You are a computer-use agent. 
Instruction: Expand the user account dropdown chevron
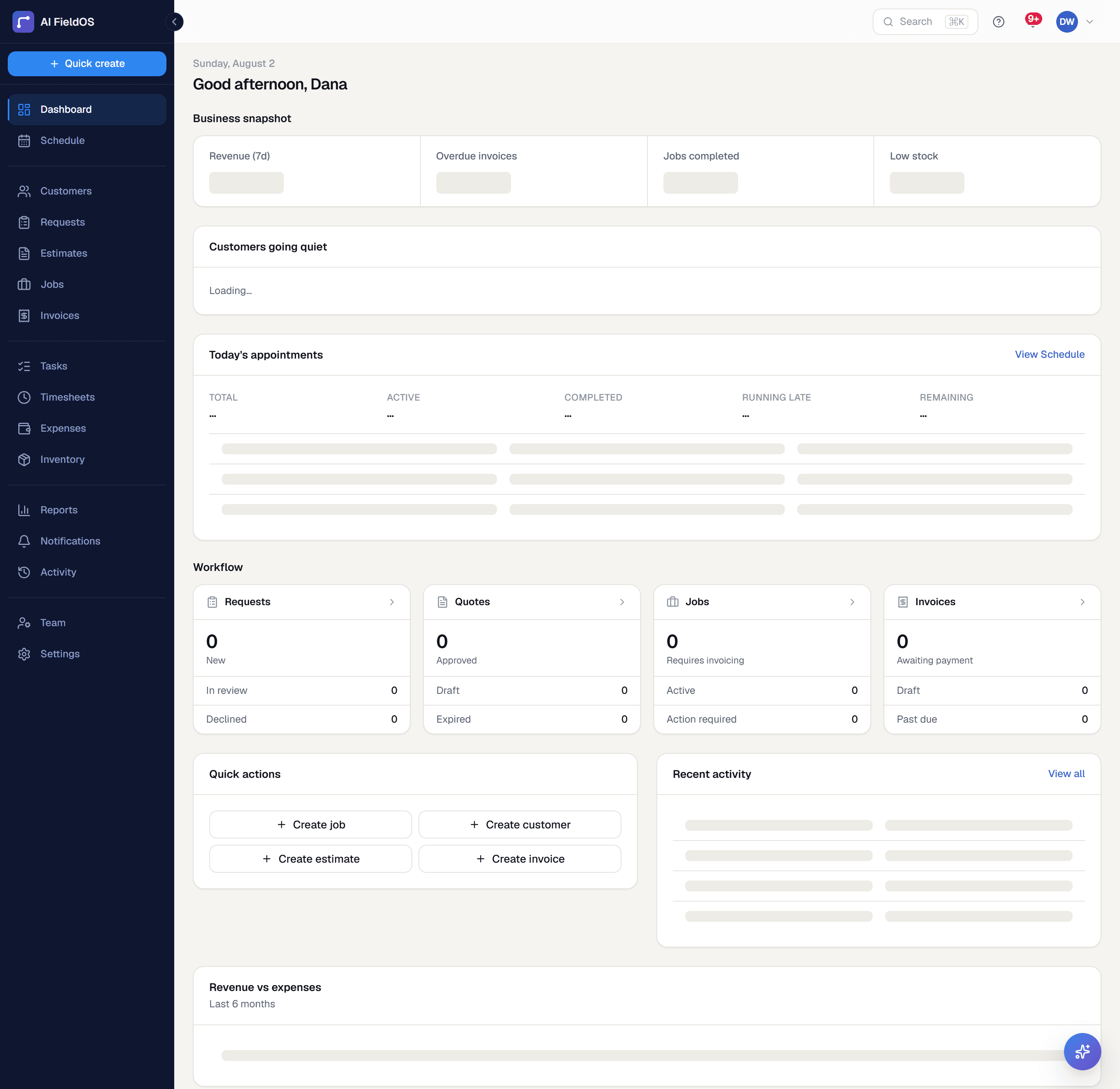(x=1089, y=22)
